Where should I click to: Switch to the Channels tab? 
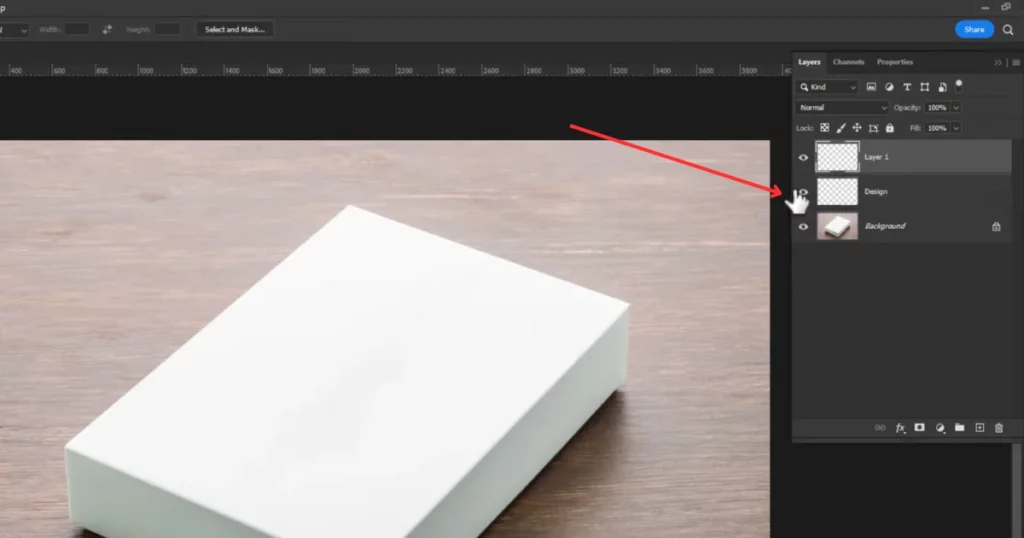coord(848,62)
